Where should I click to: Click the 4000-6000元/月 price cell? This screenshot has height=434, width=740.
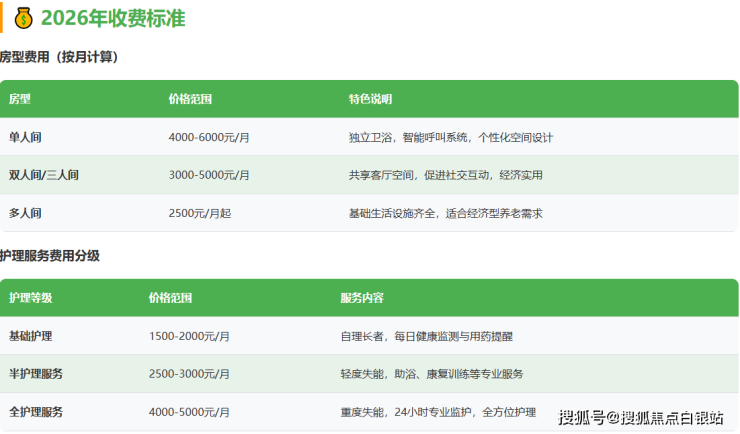pyautogui.click(x=209, y=137)
